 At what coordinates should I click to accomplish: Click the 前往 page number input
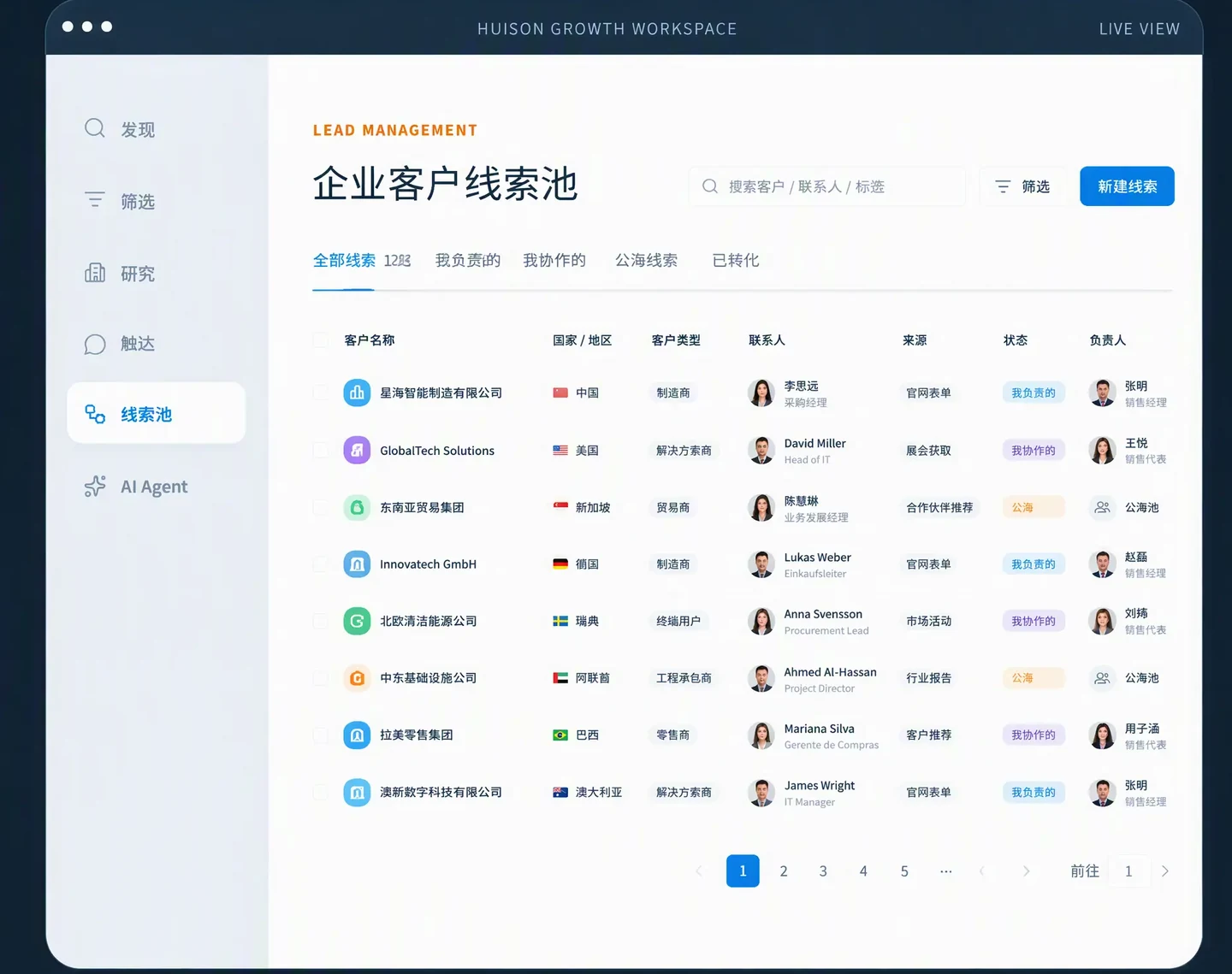1128,871
